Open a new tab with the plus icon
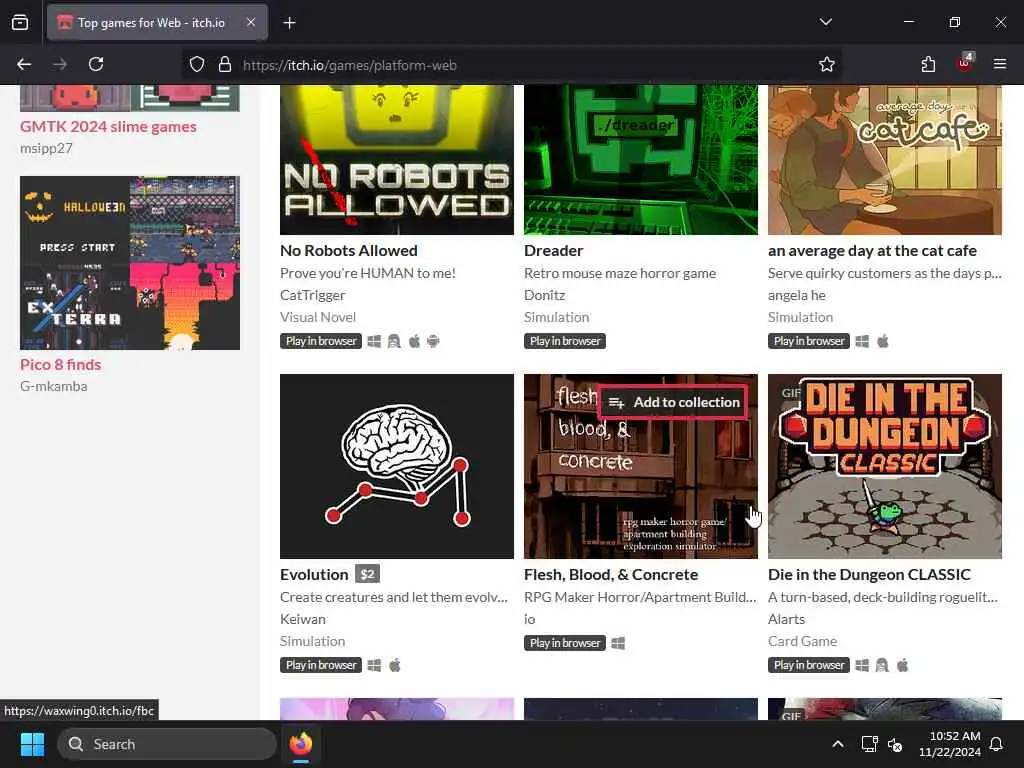This screenshot has height=768, width=1024. click(x=289, y=23)
